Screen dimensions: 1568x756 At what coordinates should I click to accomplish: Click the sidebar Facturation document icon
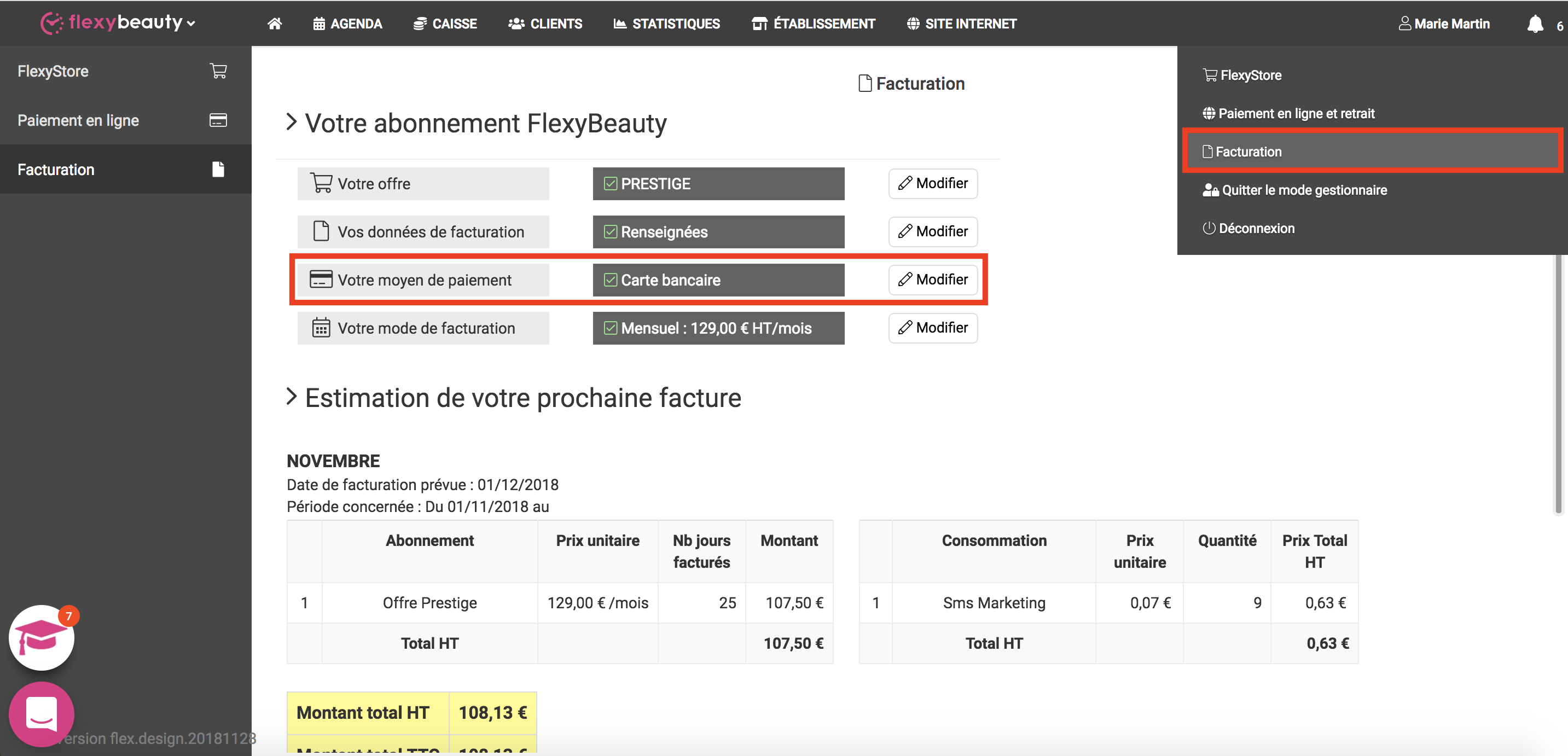click(218, 168)
